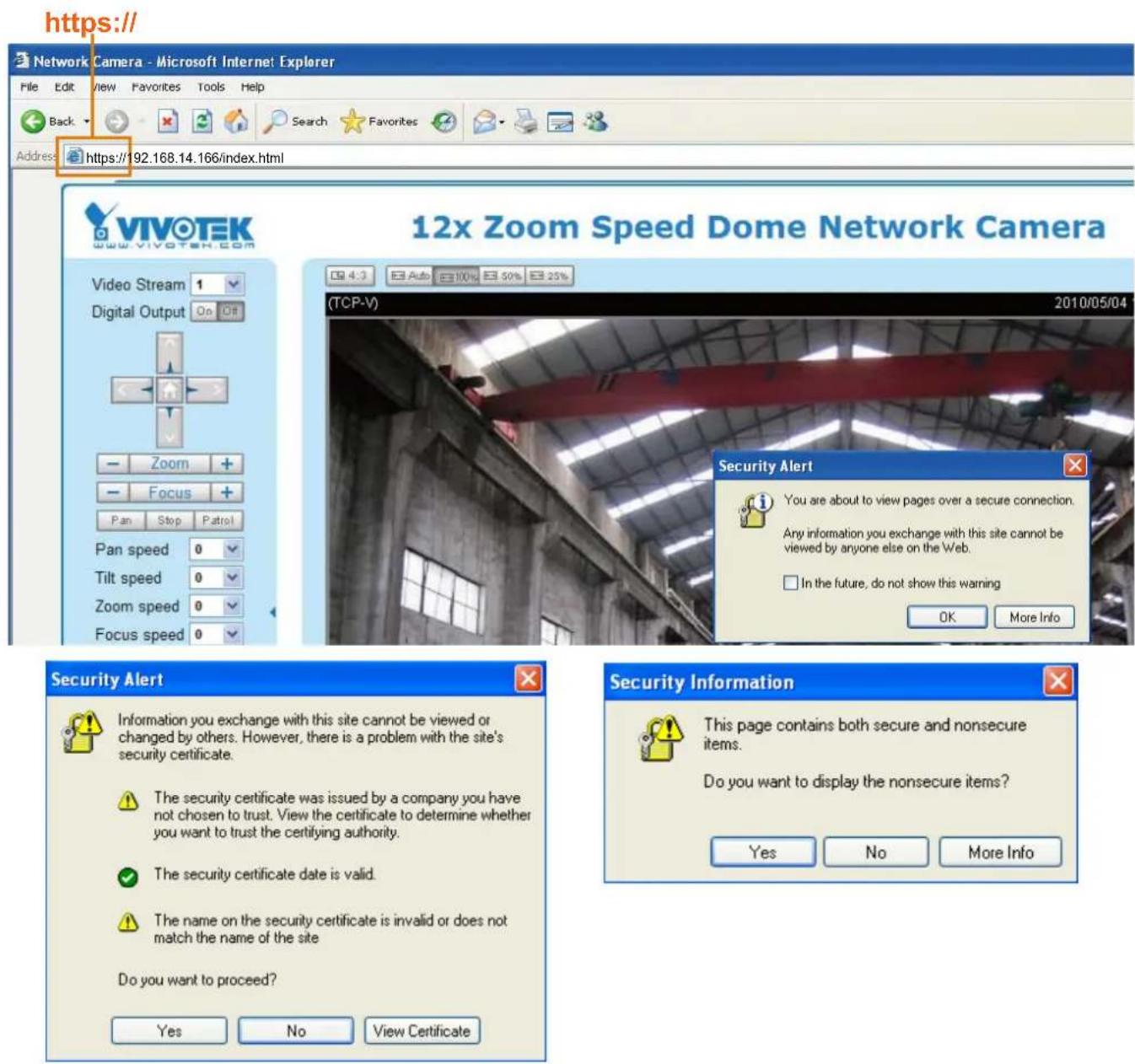Tilt camera down with the down arrow
Screen dimensions: 1135x1064
click(169, 427)
